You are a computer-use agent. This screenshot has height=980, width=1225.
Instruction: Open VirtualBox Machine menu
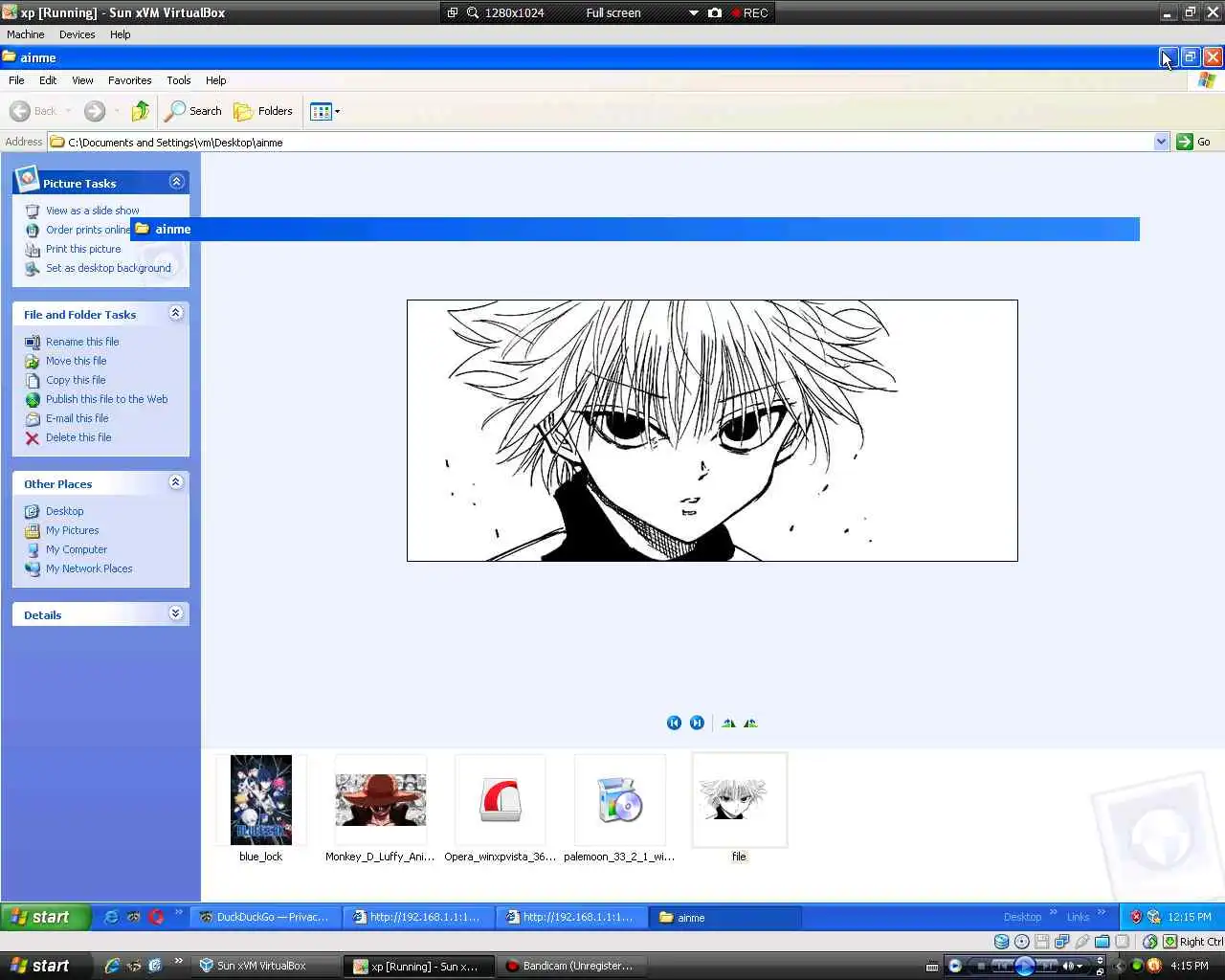tap(25, 34)
